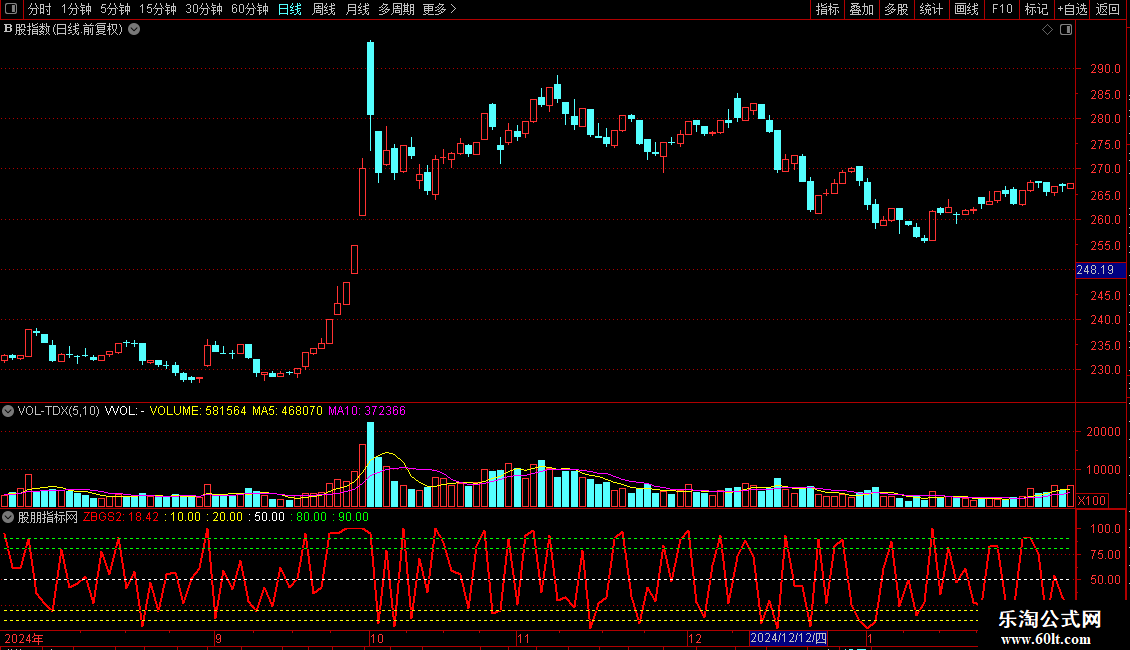Switch to 月线 monthly chart
Screen dimensions: 1130x650
[357, 9]
